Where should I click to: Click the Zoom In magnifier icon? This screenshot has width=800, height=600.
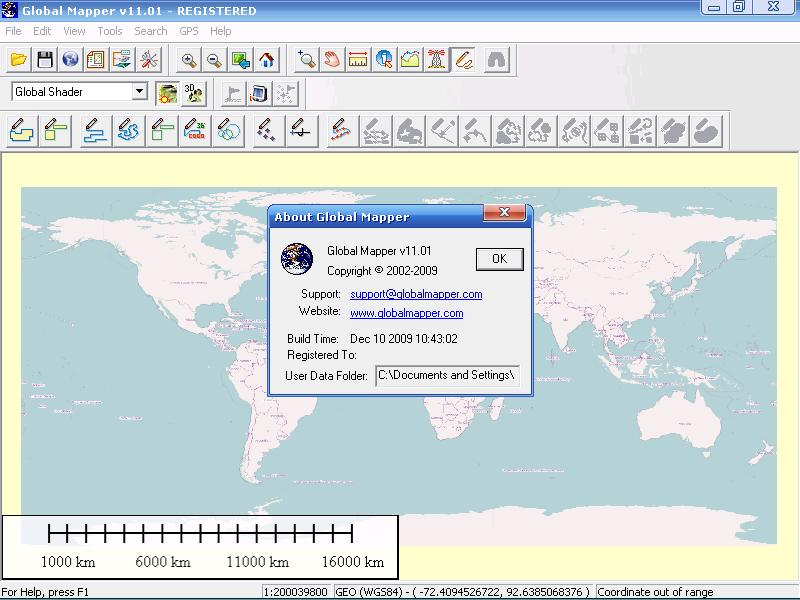189,60
